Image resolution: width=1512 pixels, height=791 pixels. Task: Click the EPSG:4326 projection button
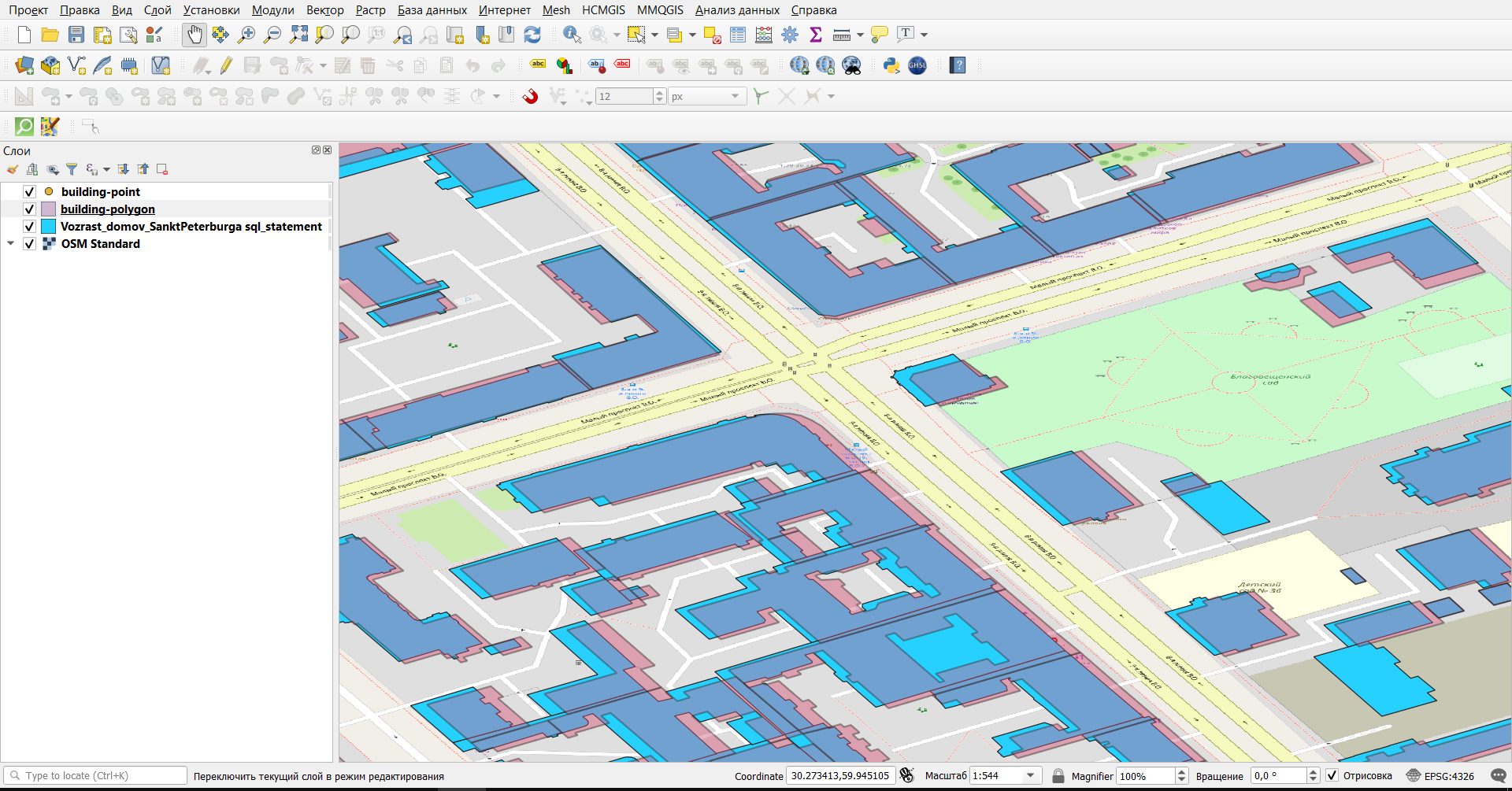[x=1440, y=776]
